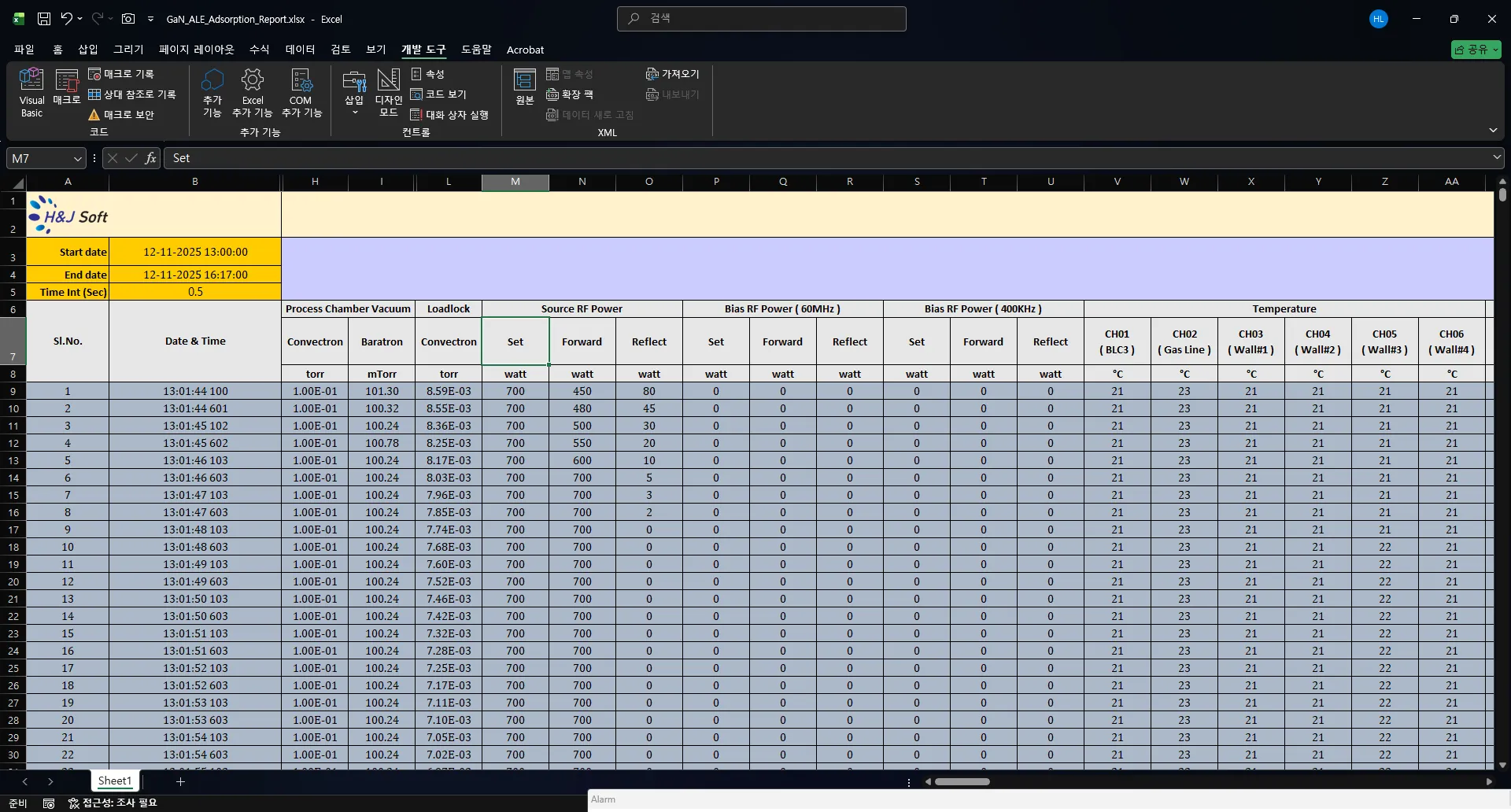Open Excel add-ins (Excel 추가 기능)
This screenshot has width=1511, height=812.
click(x=253, y=93)
